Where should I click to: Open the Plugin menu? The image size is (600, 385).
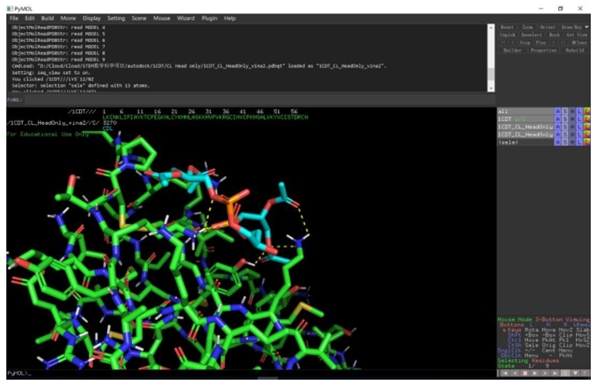click(x=209, y=18)
